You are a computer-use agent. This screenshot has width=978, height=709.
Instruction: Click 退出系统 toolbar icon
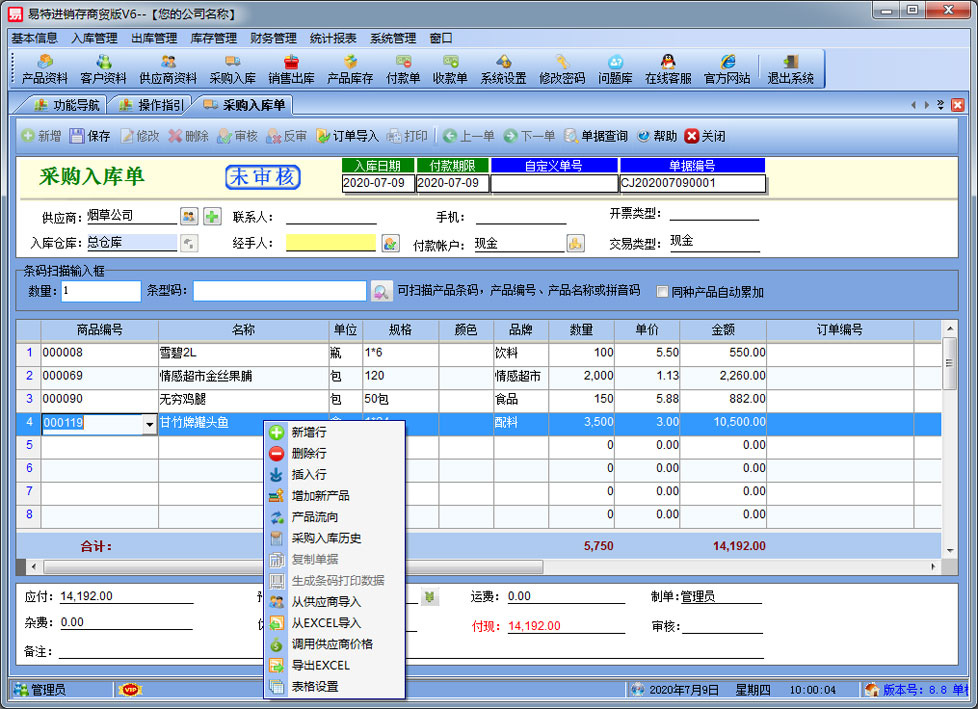[x=790, y=69]
